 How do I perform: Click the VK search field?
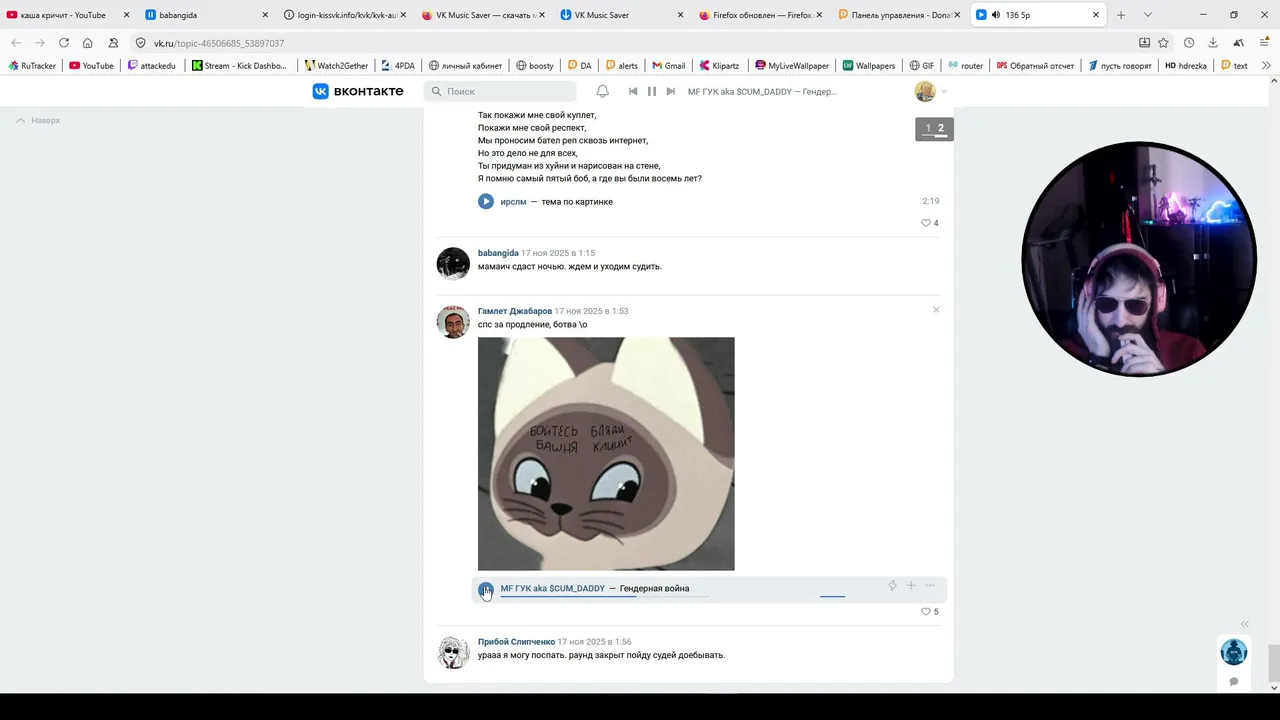coord(500,91)
